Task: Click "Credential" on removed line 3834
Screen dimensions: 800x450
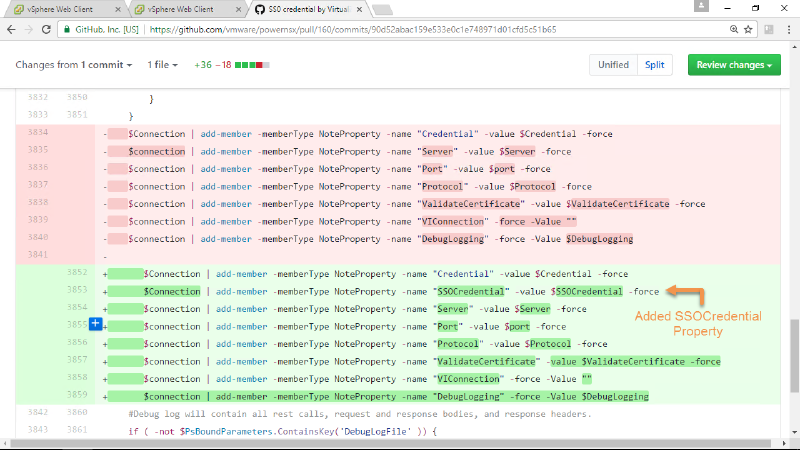Action: (448, 134)
